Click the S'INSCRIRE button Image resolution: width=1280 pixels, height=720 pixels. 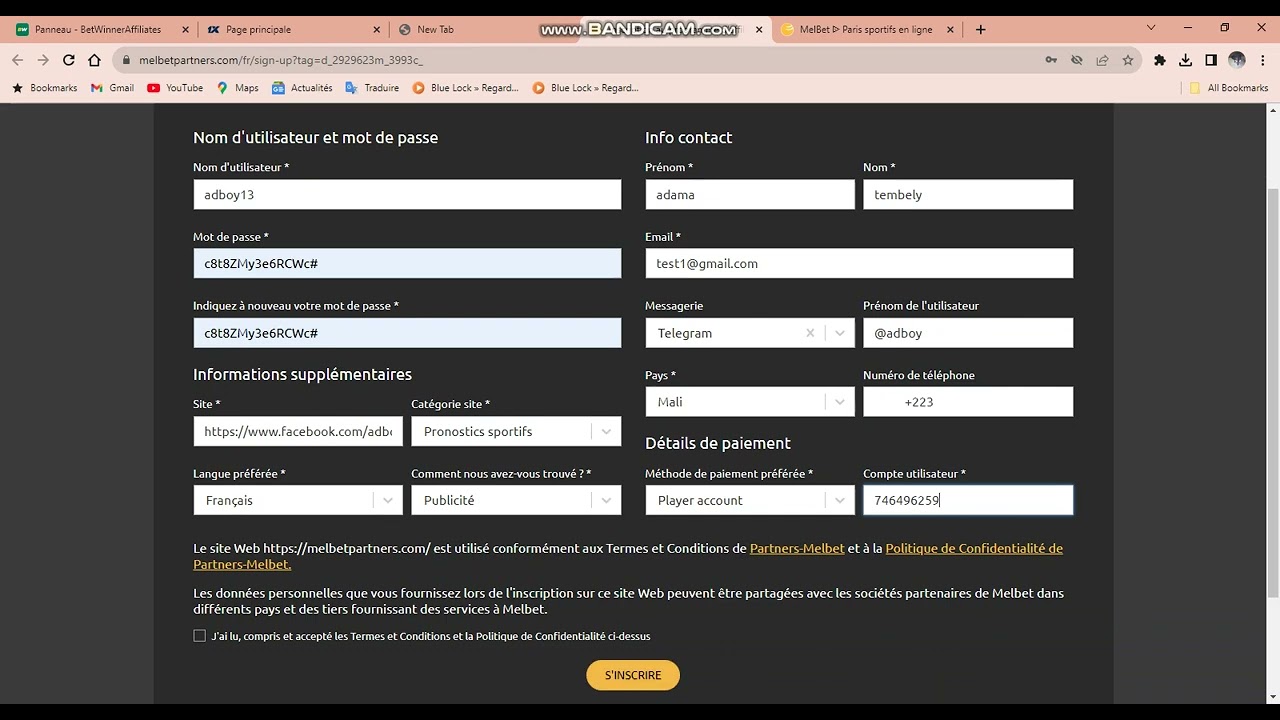633,675
